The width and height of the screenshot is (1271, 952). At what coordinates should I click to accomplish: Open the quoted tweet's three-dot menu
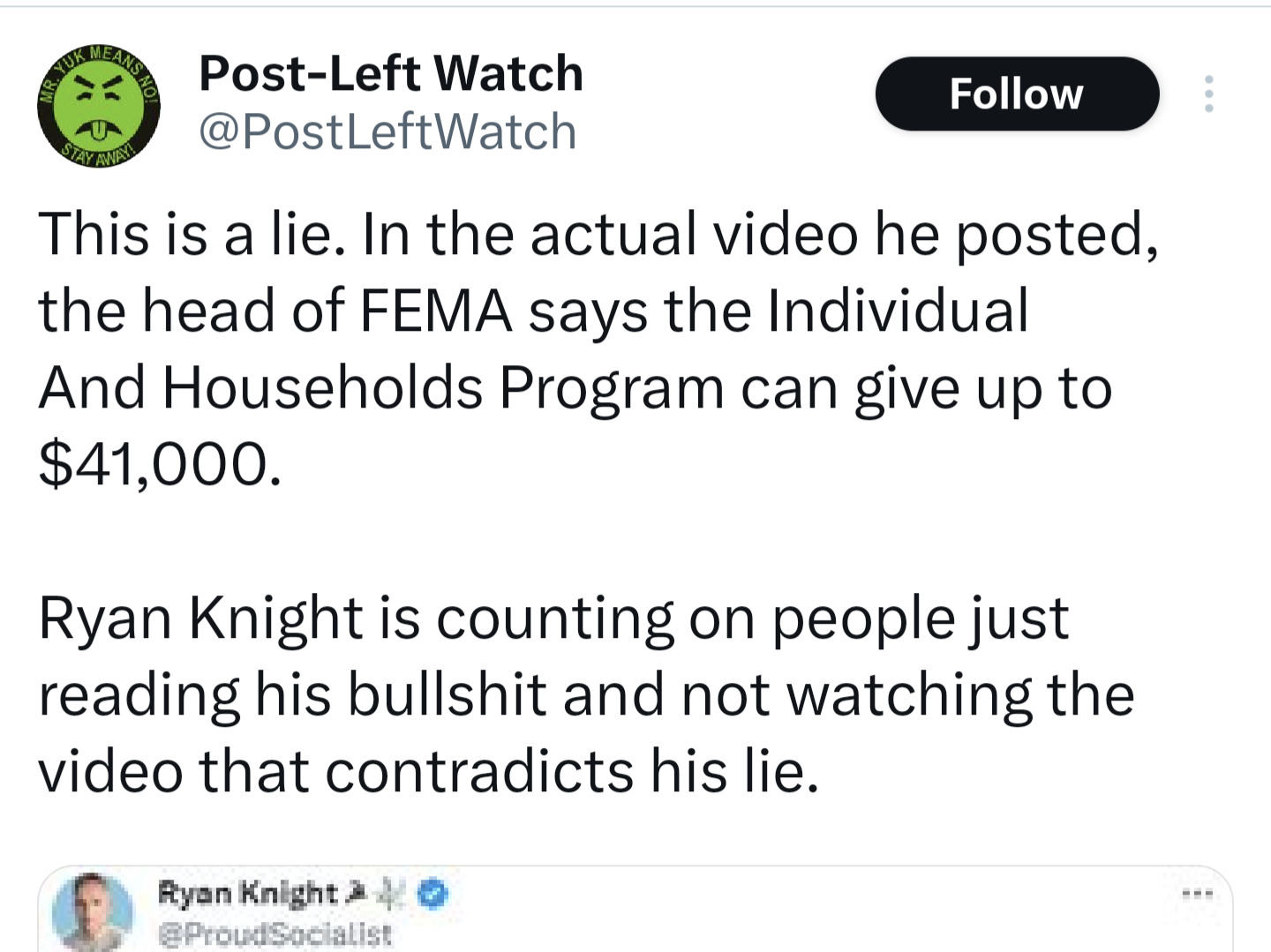(1199, 895)
